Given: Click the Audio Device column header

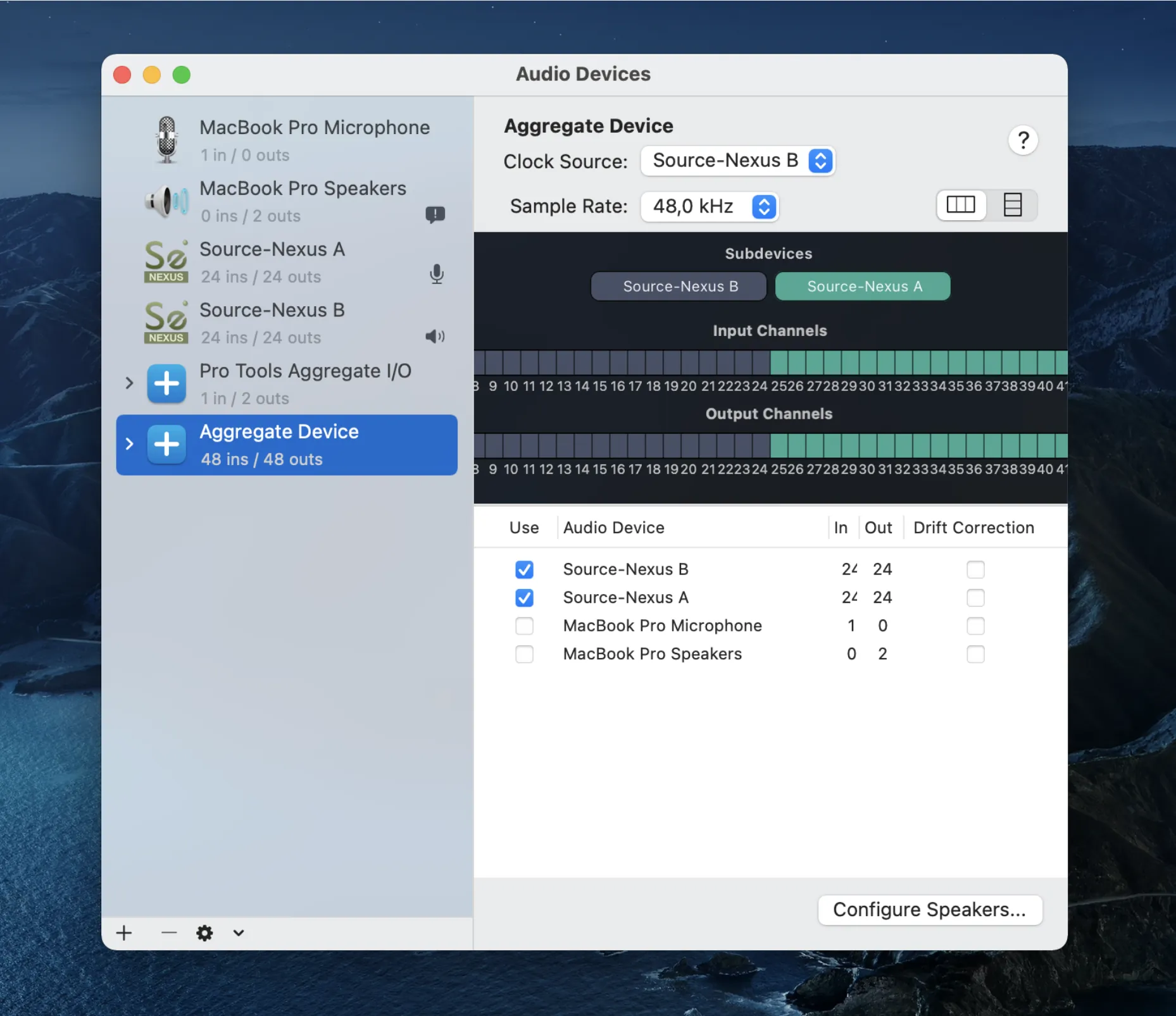Looking at the screenshot, I should 614,528.
